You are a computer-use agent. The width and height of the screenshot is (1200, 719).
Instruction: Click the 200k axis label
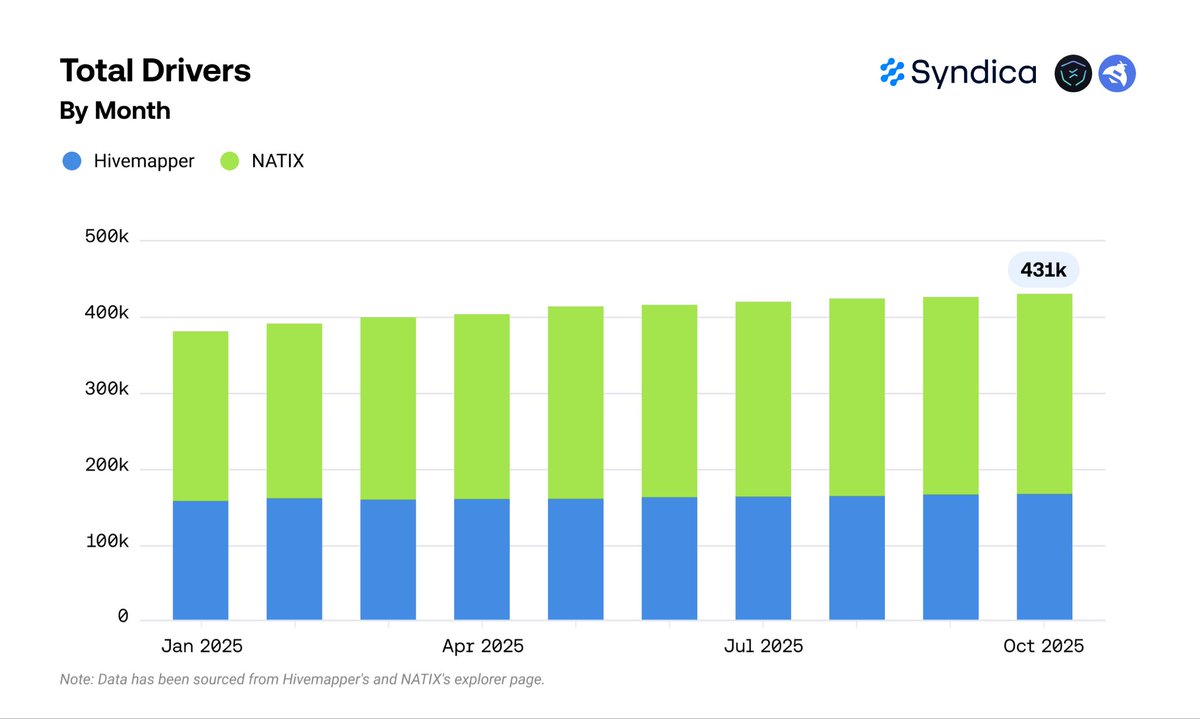click(x=105, y=466)
